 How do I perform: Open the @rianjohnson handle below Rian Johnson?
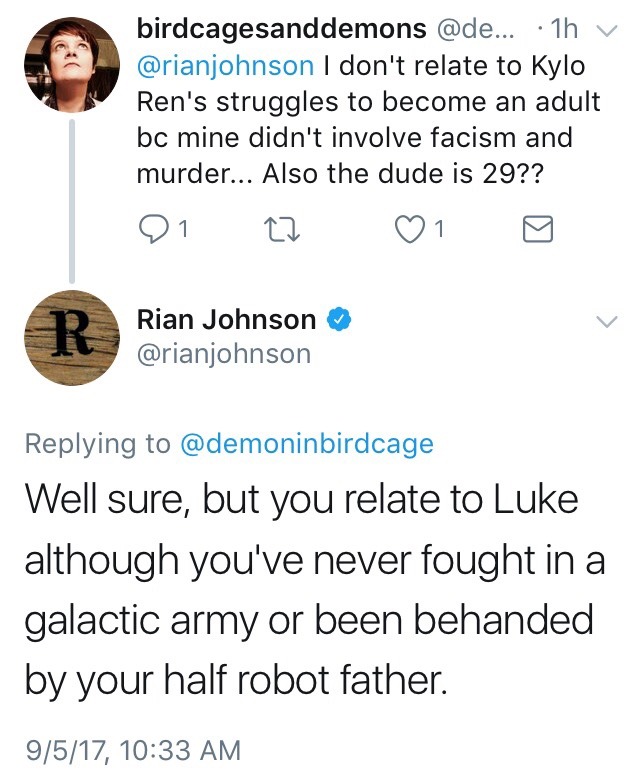point(223,353)
